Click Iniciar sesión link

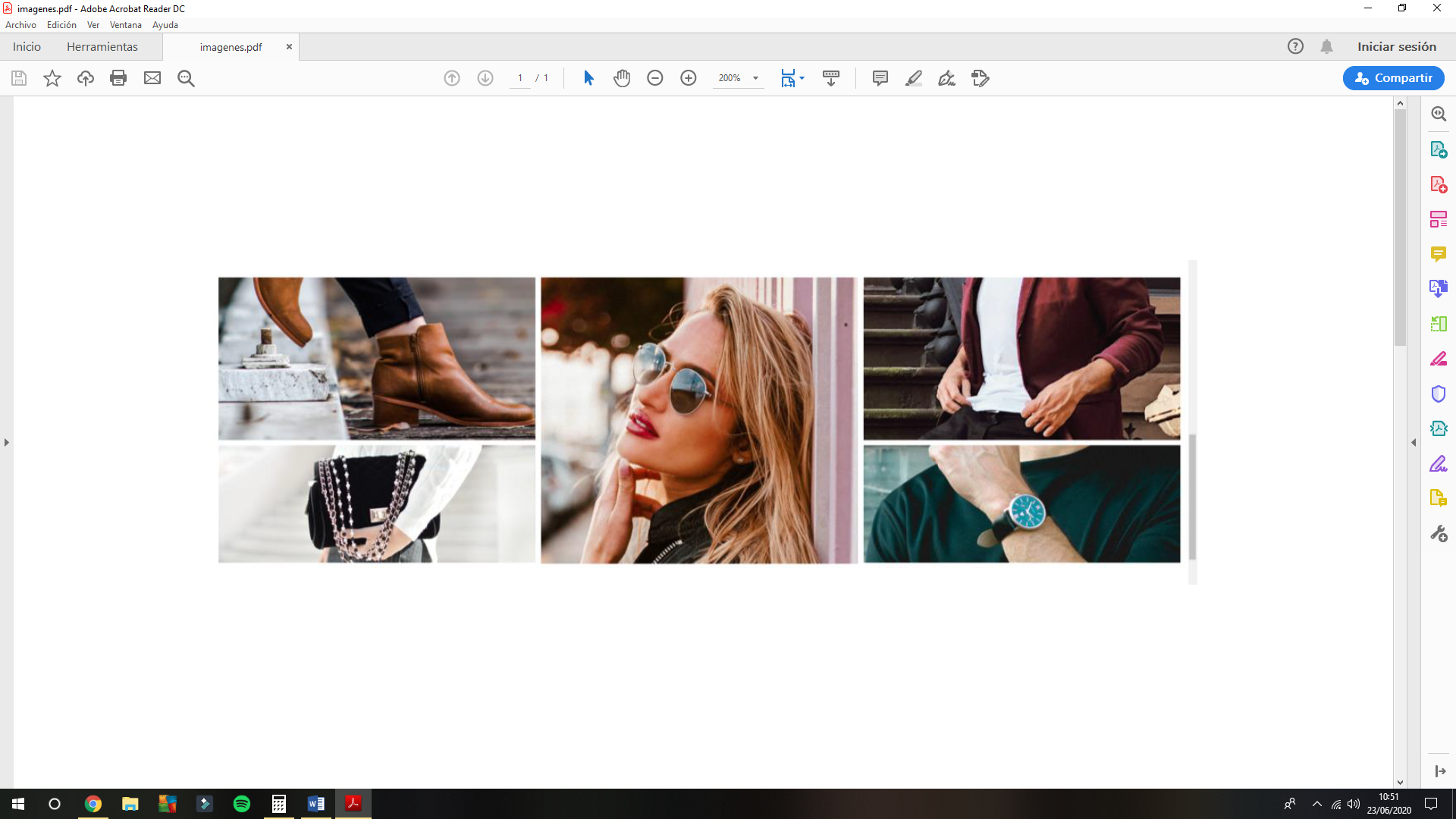1397,47
